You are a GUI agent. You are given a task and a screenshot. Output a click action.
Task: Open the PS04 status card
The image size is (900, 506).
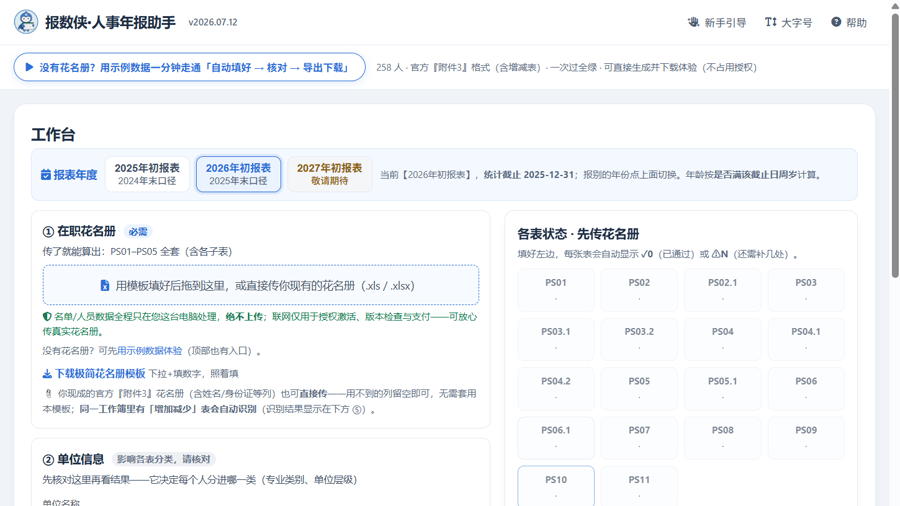click(x=723, y=339)
